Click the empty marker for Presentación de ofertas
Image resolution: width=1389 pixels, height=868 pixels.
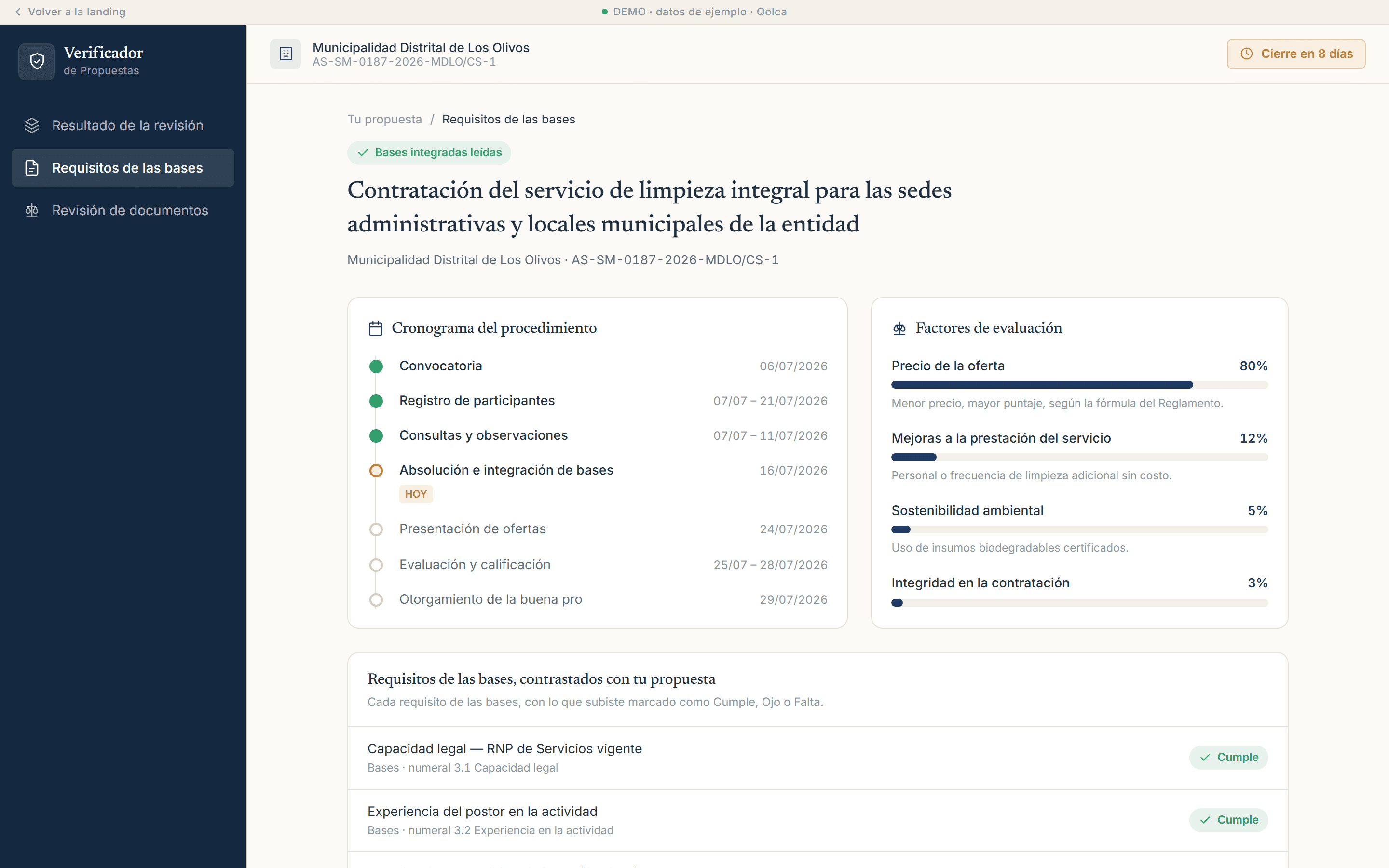(x=376, y=529)
